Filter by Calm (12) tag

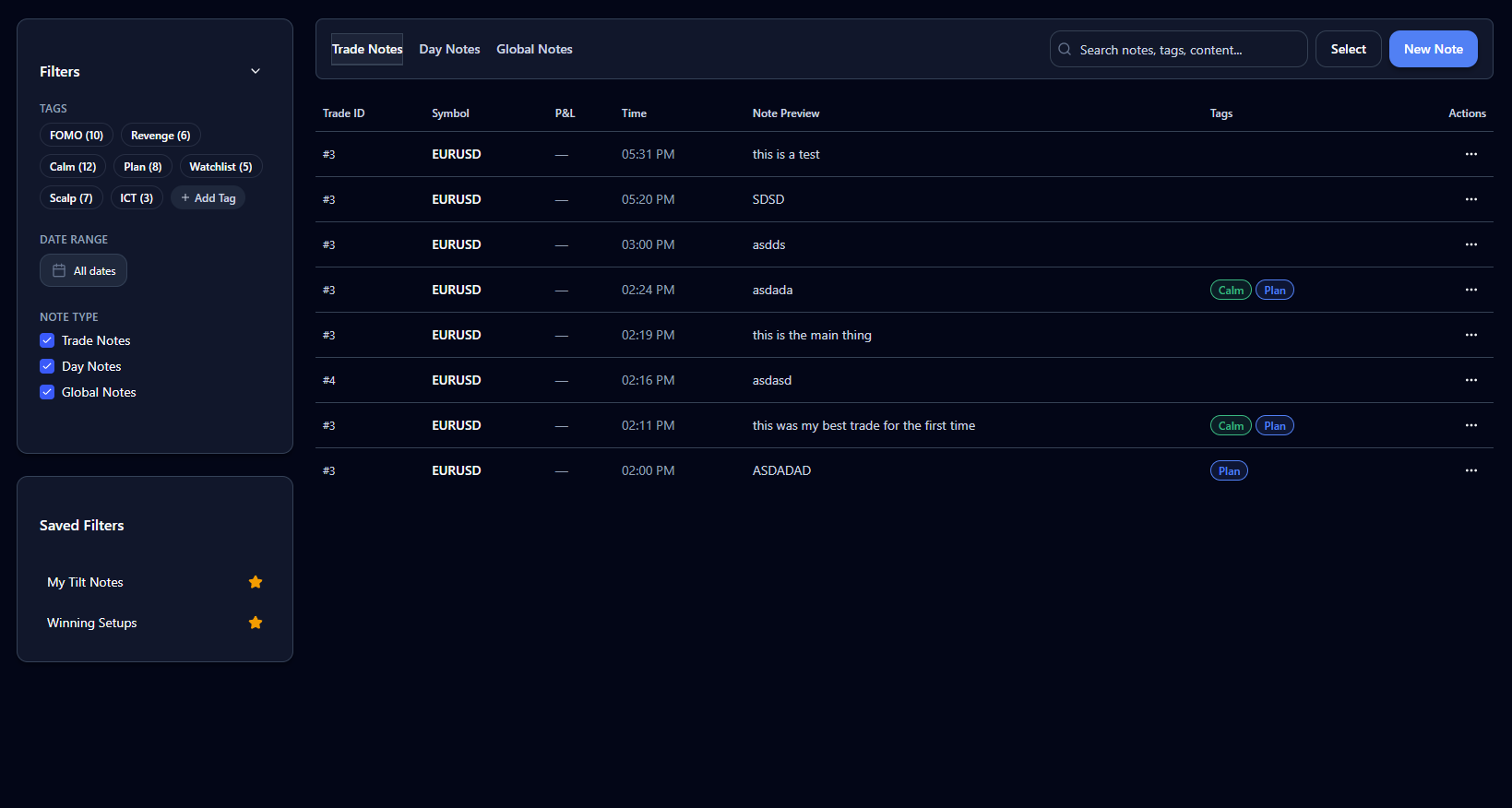(x=73, y=167)
